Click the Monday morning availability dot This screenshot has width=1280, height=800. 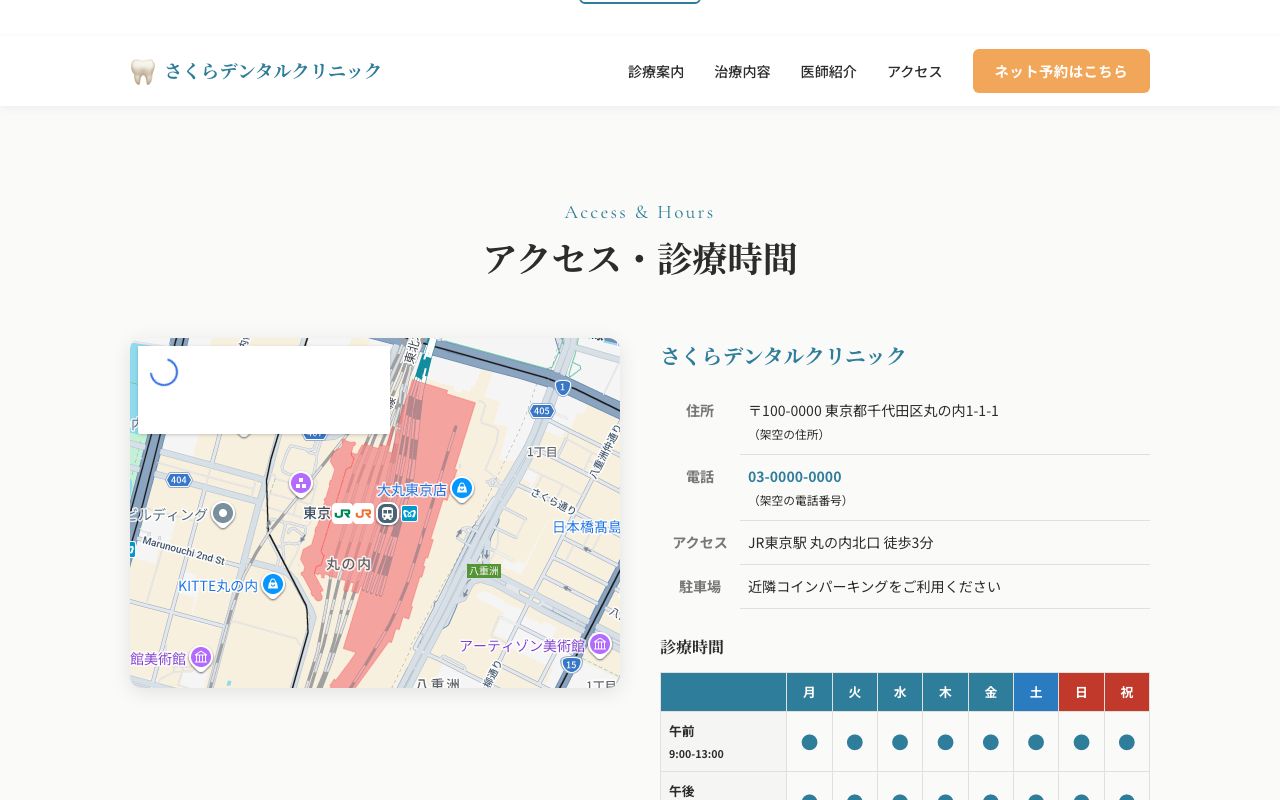click(809, 742)
